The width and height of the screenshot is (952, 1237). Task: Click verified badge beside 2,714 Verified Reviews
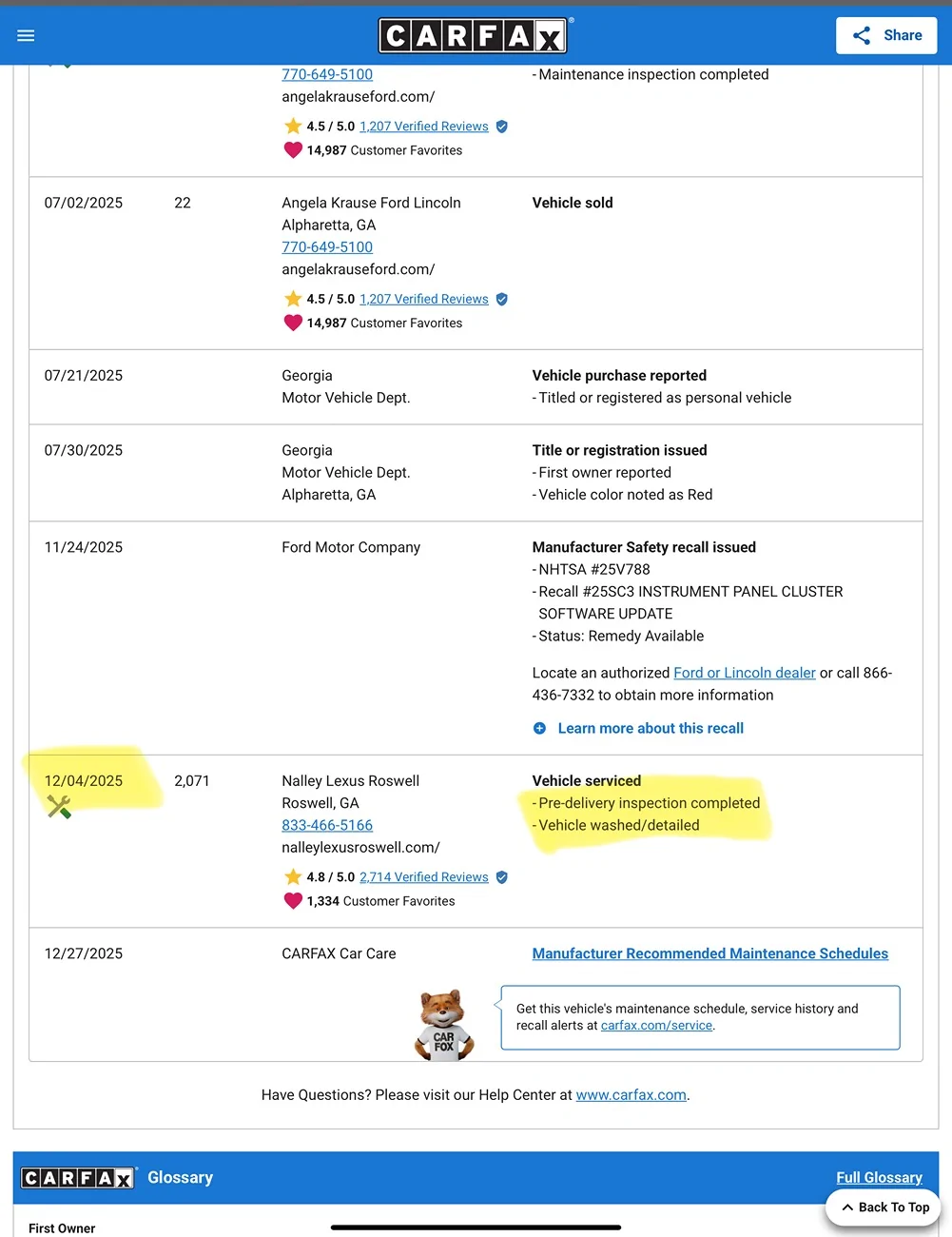(x=502, y=877)
